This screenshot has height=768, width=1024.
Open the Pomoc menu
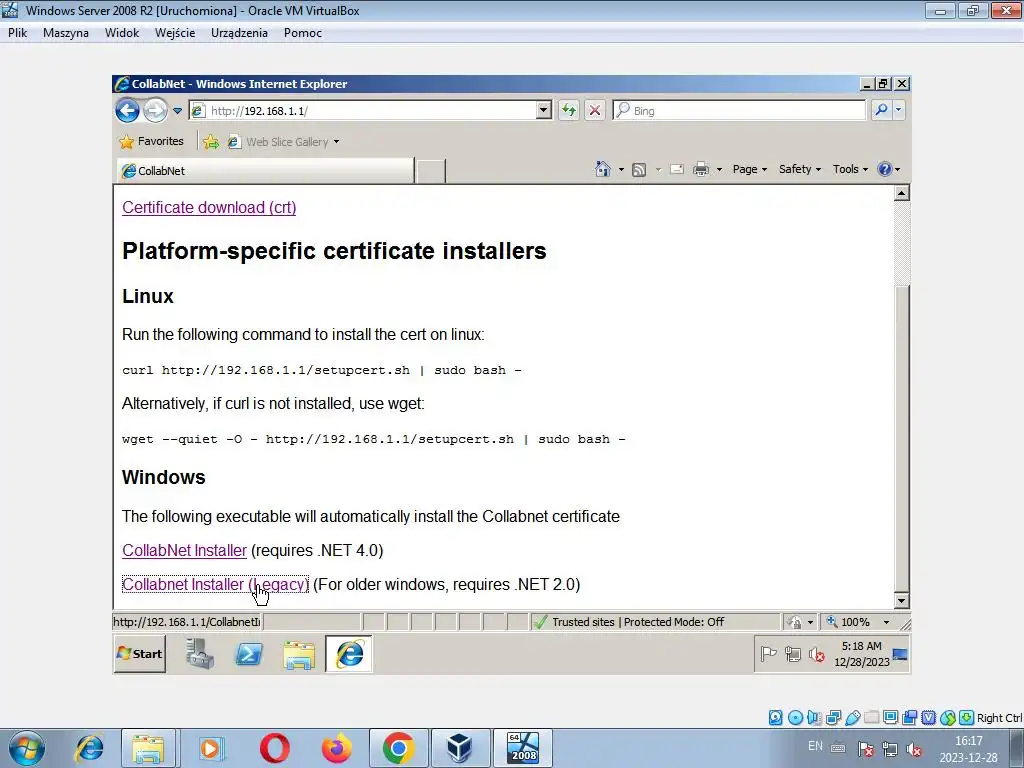pyautogui.click(x=302, y=33)
